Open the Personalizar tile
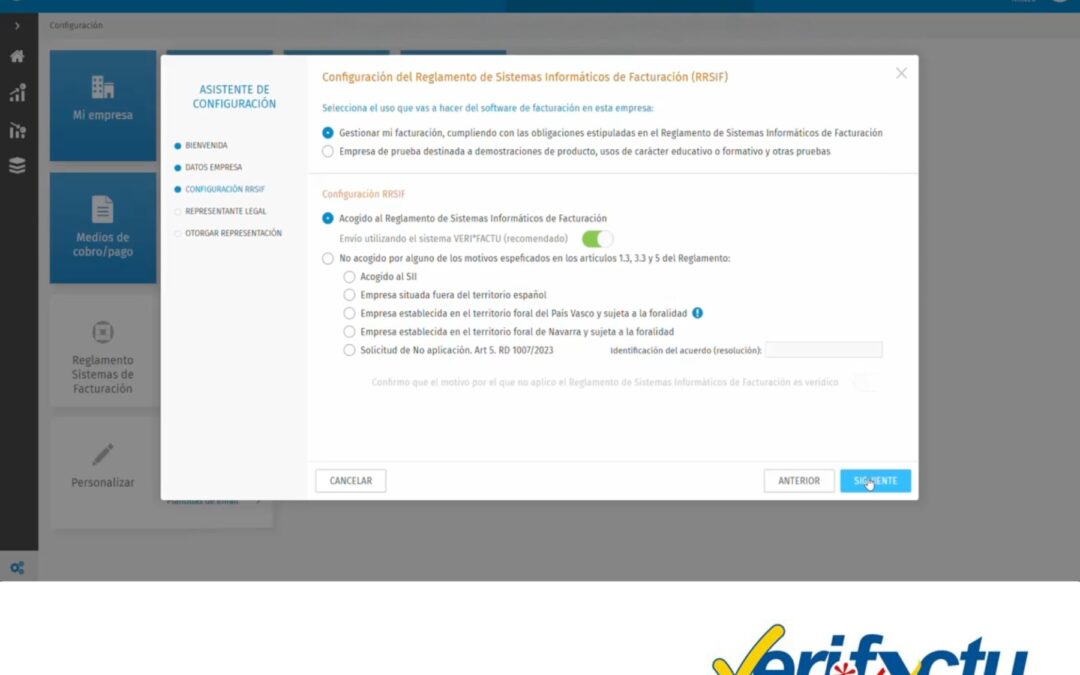Screen dimensions: 1080x675 pos(103,472)
